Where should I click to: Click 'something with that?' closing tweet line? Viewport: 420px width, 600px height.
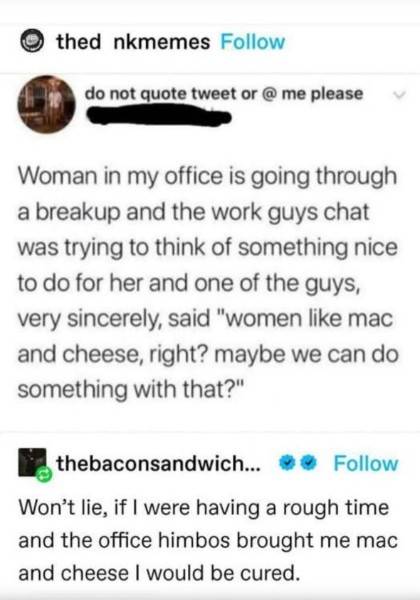point(130,390)
